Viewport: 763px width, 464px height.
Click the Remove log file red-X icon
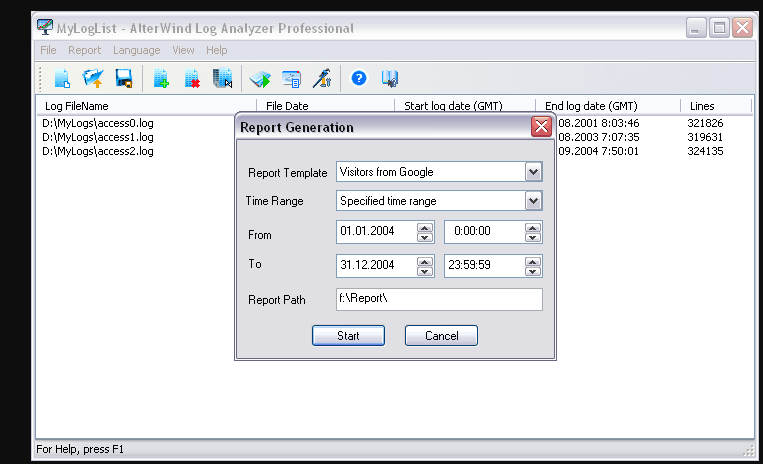(x=192, y=78)
